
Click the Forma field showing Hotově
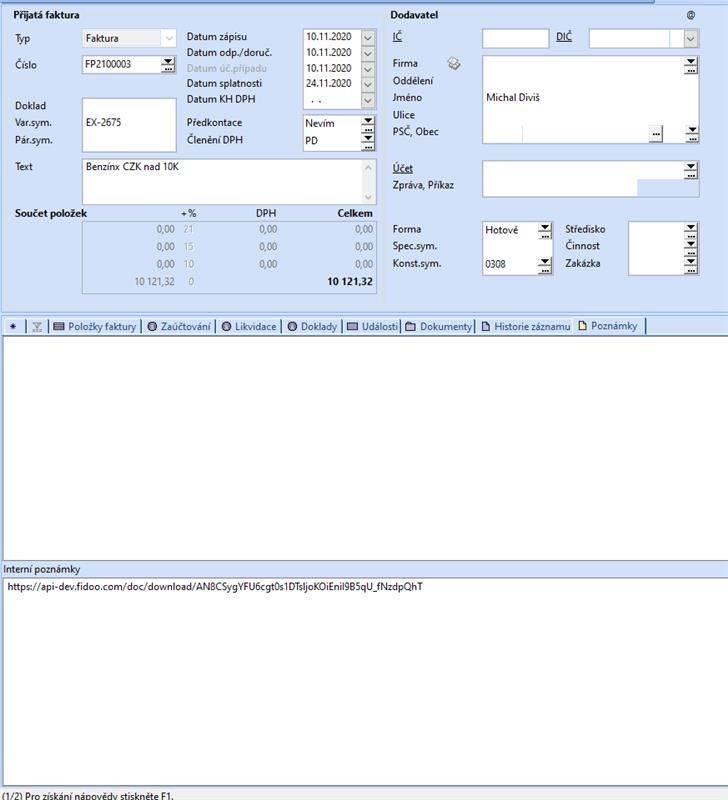510,230
